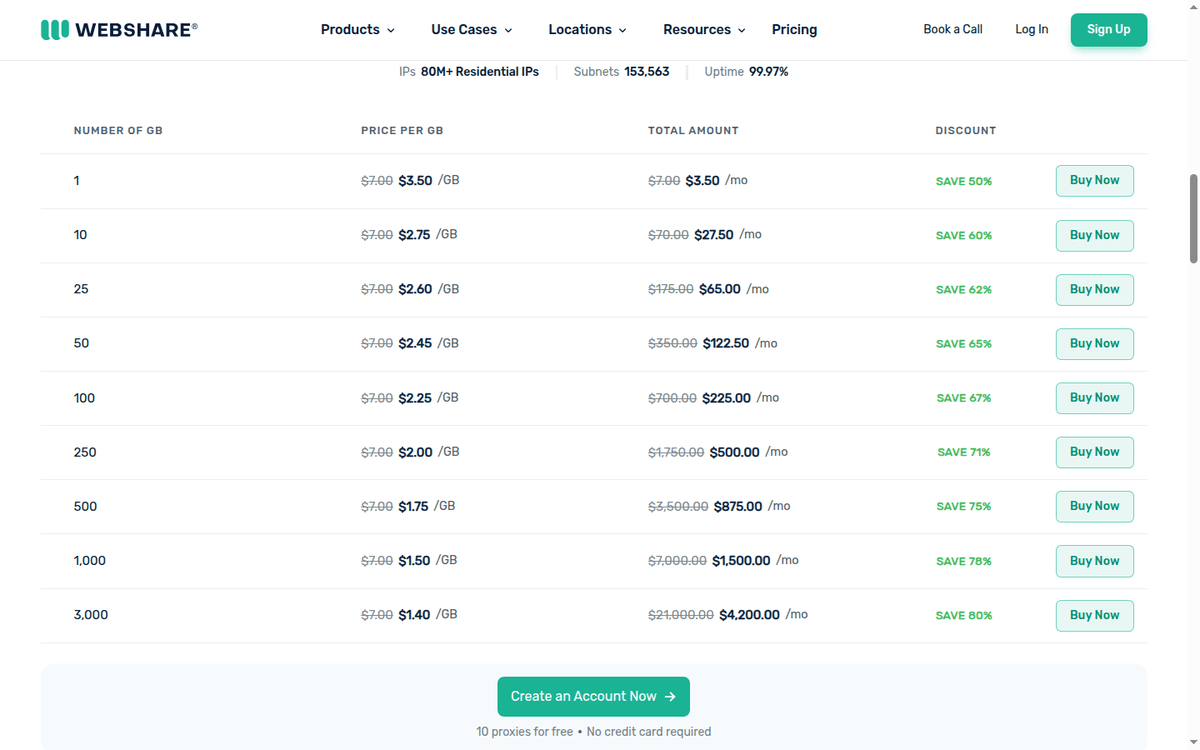Click the $1.75 /GB price cell

pyautogui.click(x=408, y=506)
